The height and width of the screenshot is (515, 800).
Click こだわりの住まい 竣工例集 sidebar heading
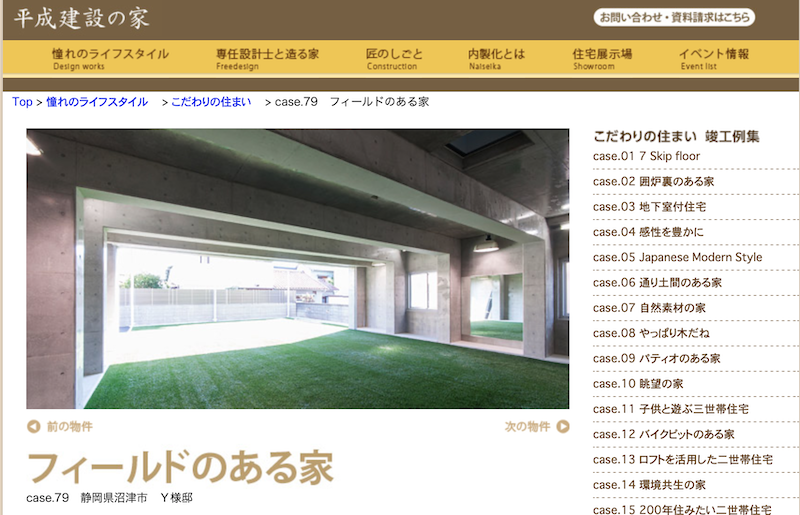(x=676, y=136)
